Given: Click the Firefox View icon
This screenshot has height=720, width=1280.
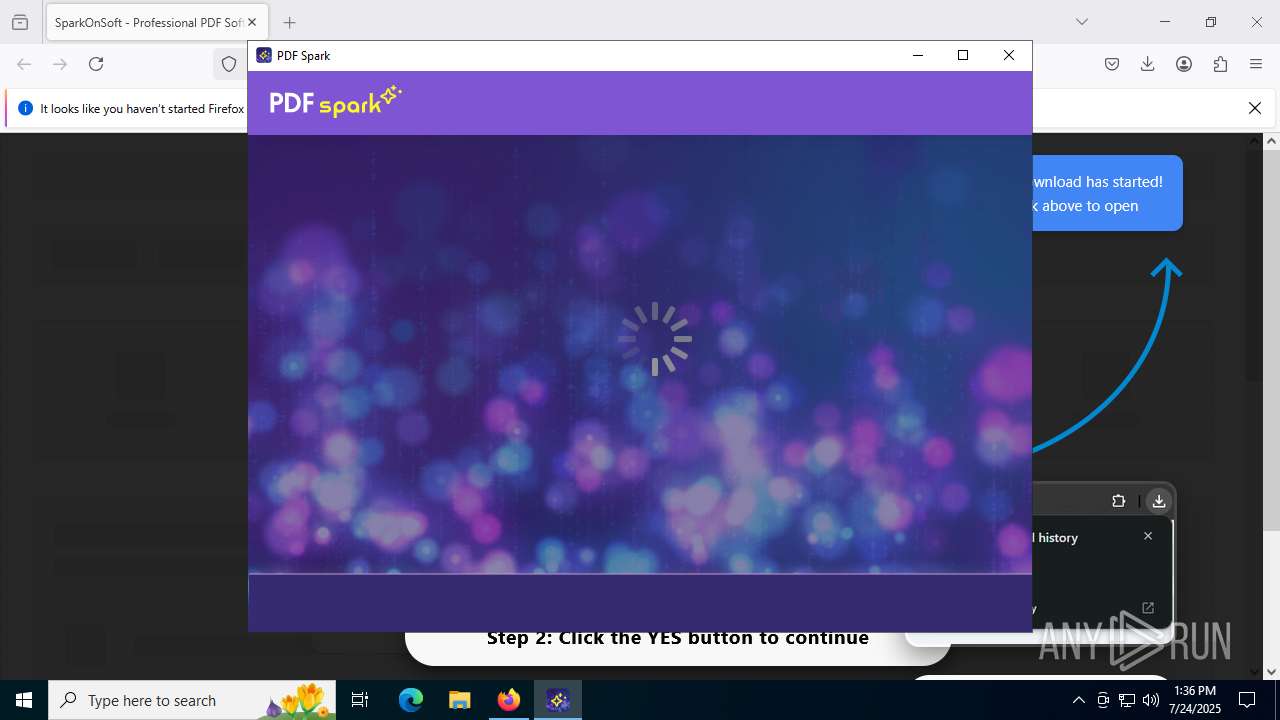Looking at the screenshot, I should click(20, 22).
